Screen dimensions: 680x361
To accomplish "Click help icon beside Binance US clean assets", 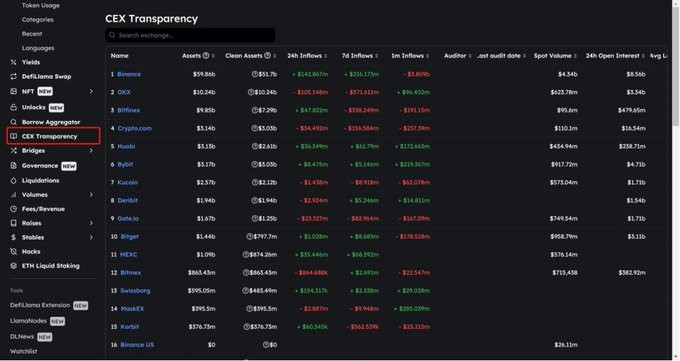I will pos(266,345).
